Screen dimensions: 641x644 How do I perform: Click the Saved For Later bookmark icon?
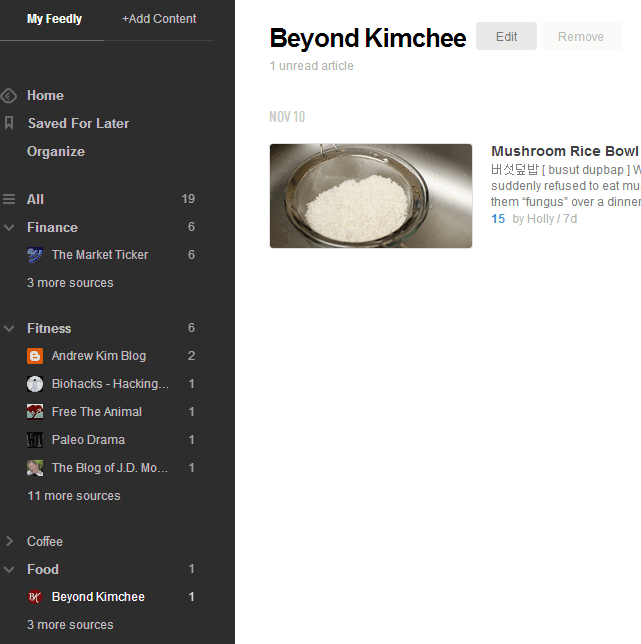point(9,123)
